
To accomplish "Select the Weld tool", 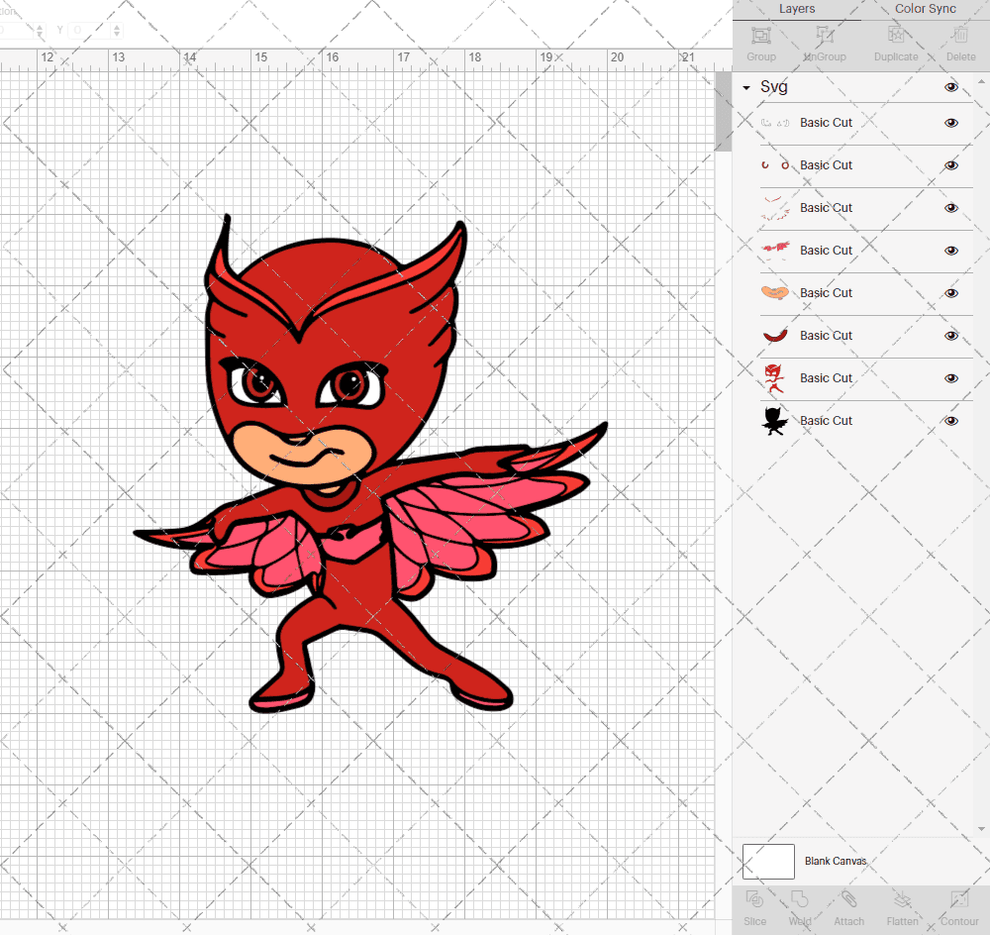I will (800, 910).
